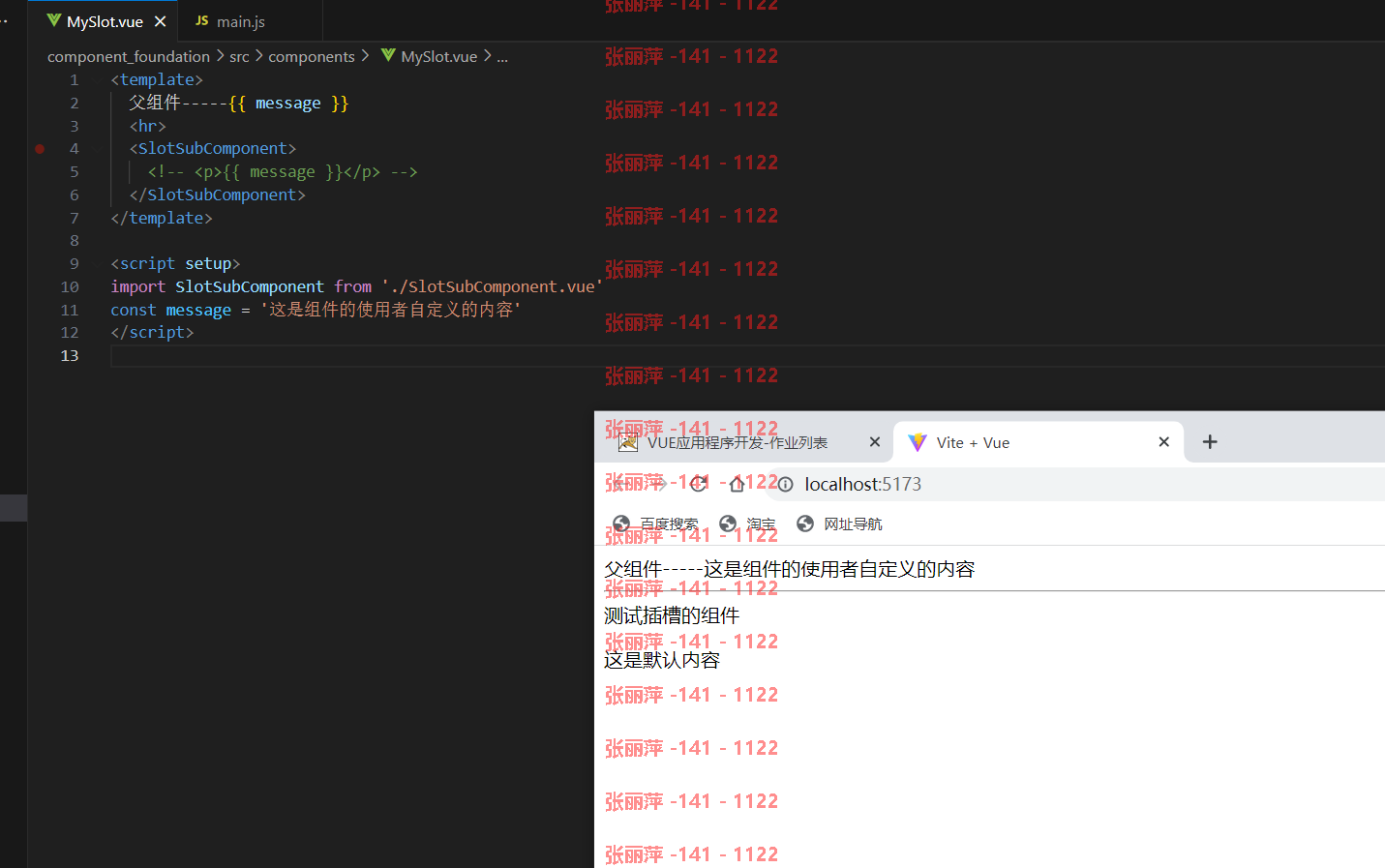This screenshot has width=1385, height=868.
Task: Click the JS icon on main.js tab
Action: click(x=202, y=20)
